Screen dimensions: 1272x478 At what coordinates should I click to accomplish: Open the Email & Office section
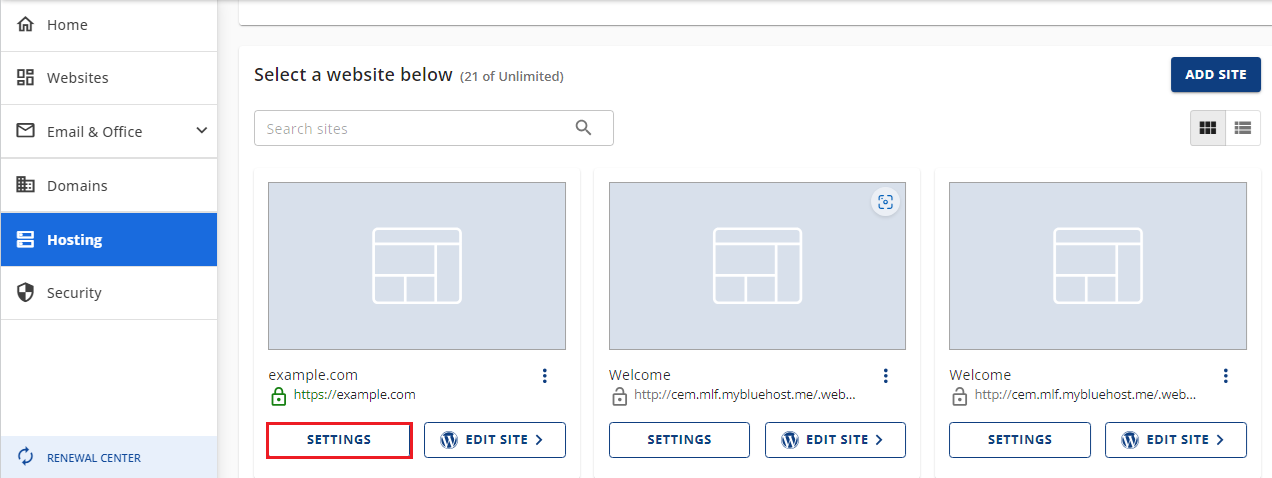coord(108,131)
